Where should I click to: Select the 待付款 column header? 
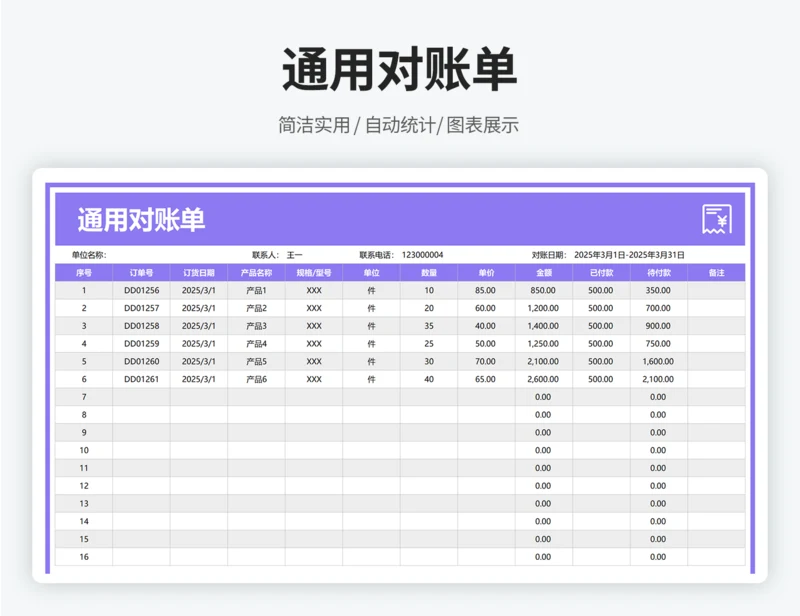pos(659,273)
